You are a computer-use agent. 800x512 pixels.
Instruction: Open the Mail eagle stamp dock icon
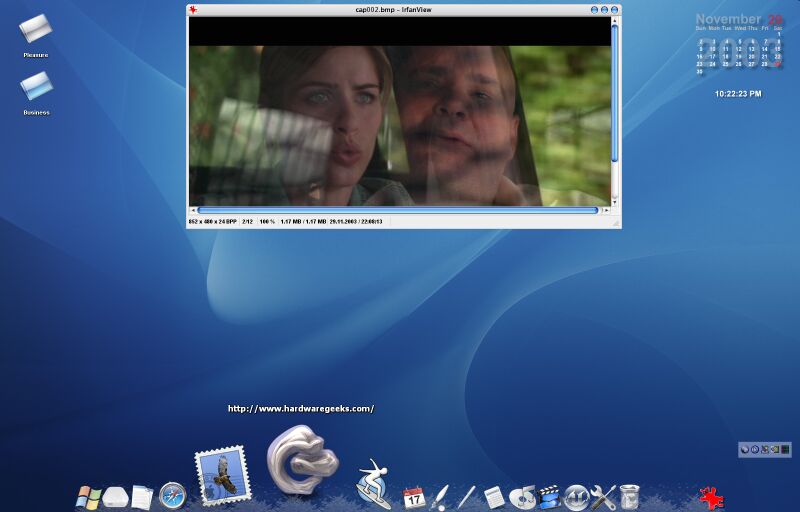coord(222,476)
